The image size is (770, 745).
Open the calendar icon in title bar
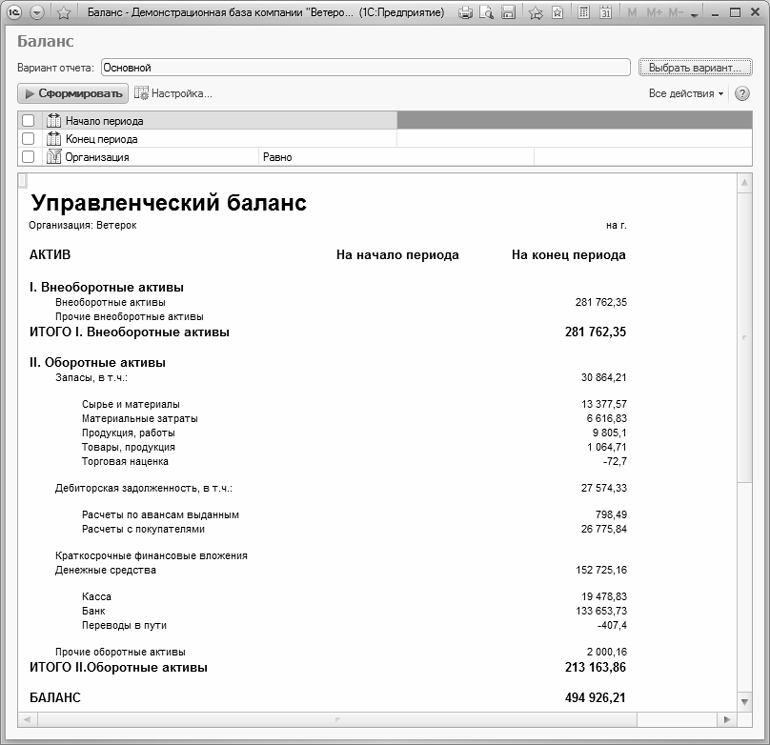click(x=605, y=13)
